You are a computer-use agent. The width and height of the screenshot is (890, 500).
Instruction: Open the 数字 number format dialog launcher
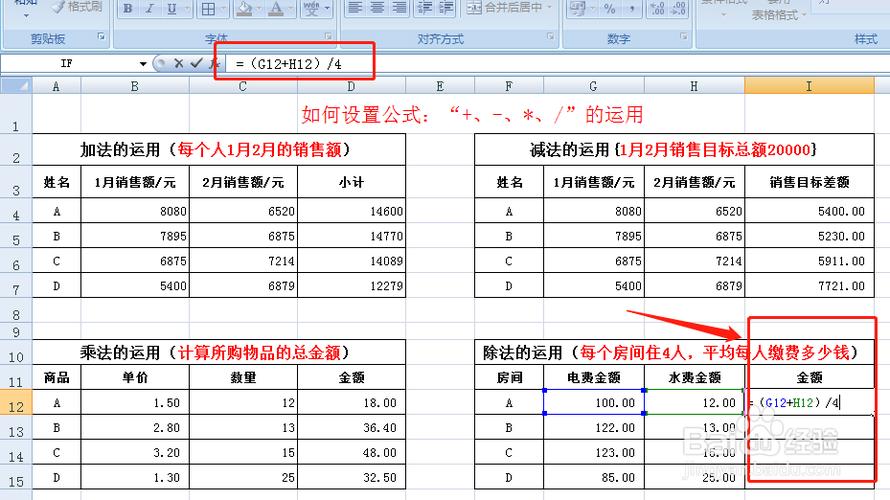click(x=683, y=36)
